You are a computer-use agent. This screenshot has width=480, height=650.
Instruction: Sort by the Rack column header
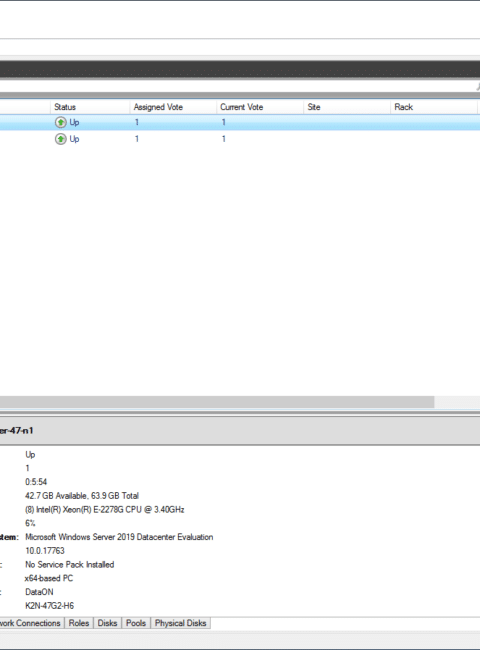point(434,107)
